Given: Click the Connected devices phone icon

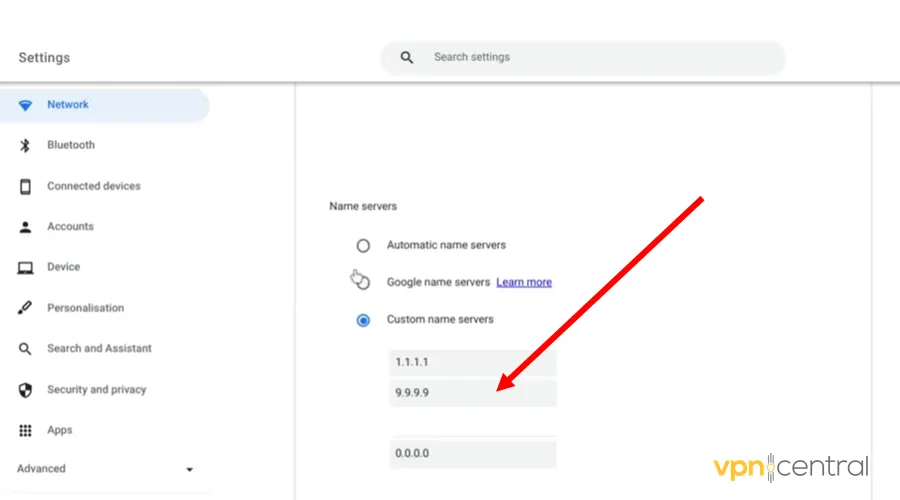Looking at the screenshot, I should (x=25, y=187).
